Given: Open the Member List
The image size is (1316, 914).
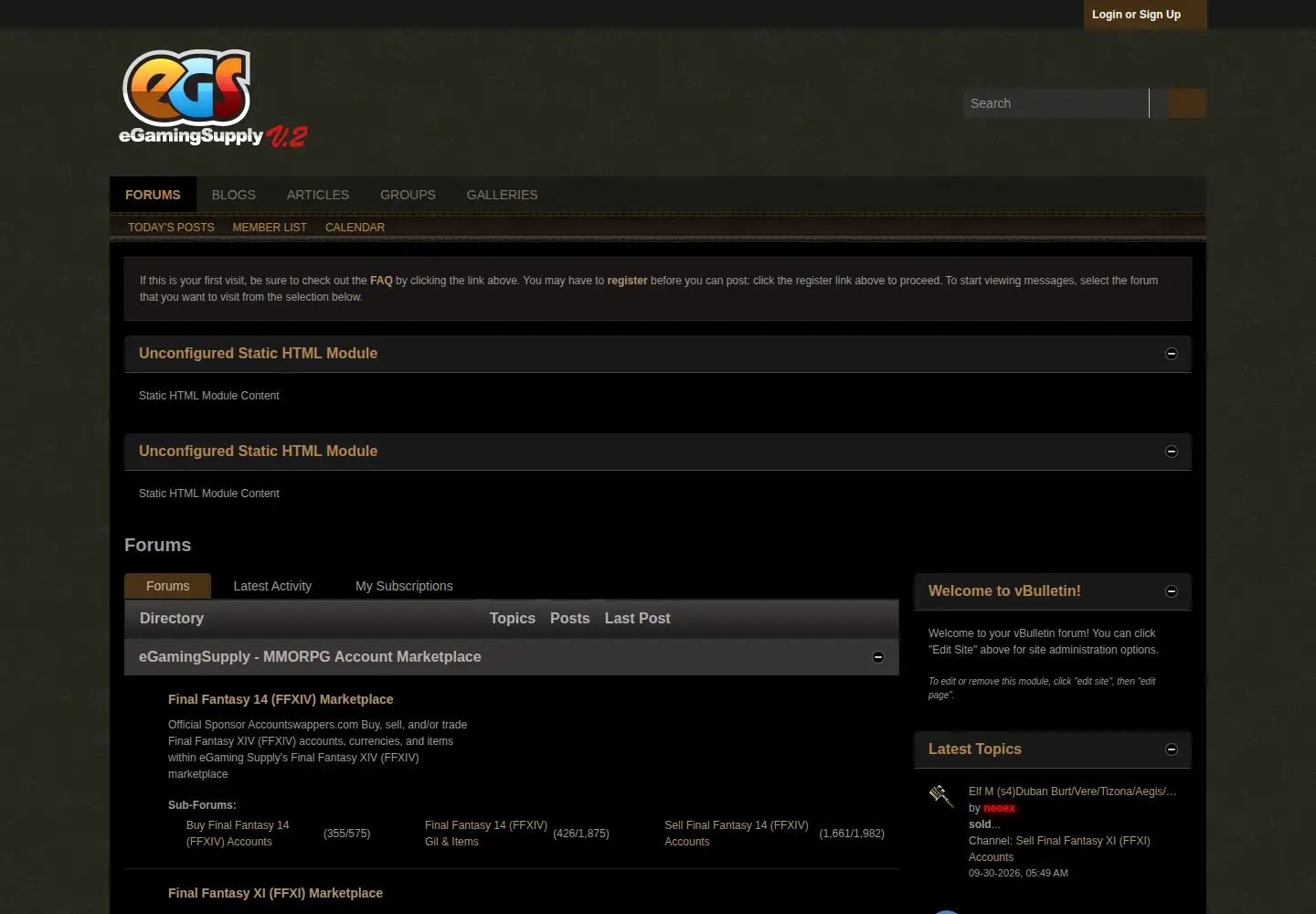Looking at the screenshot, I should 270,228.
